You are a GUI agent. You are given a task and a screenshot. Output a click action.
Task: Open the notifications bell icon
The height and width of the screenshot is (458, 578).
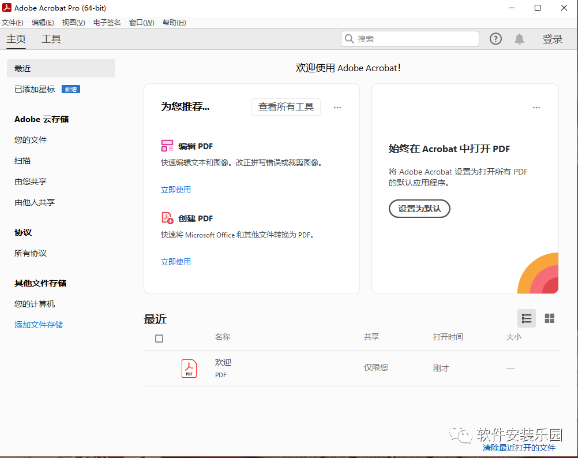(519, 39)
